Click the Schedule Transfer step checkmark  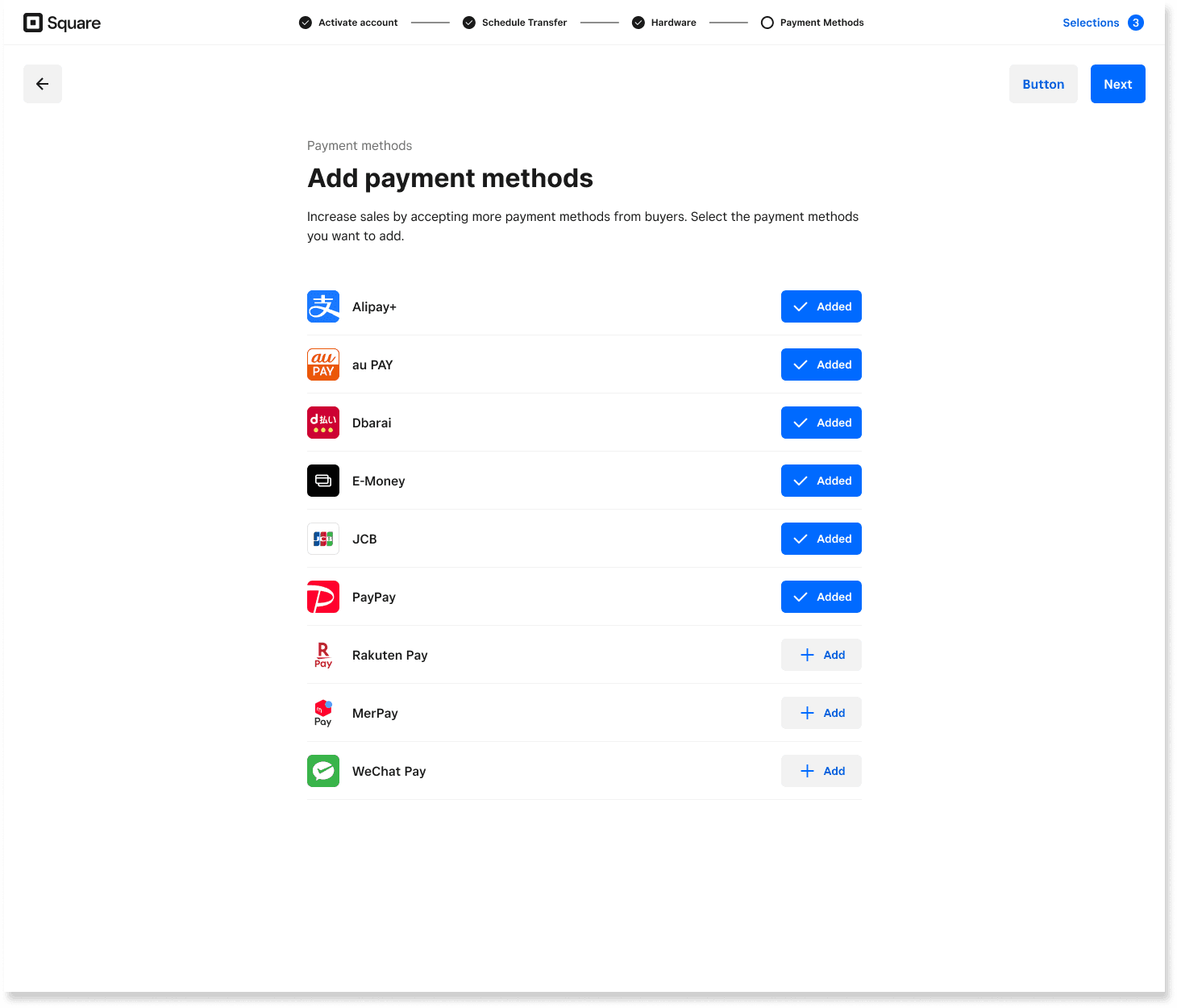click(x=469, y=23)
